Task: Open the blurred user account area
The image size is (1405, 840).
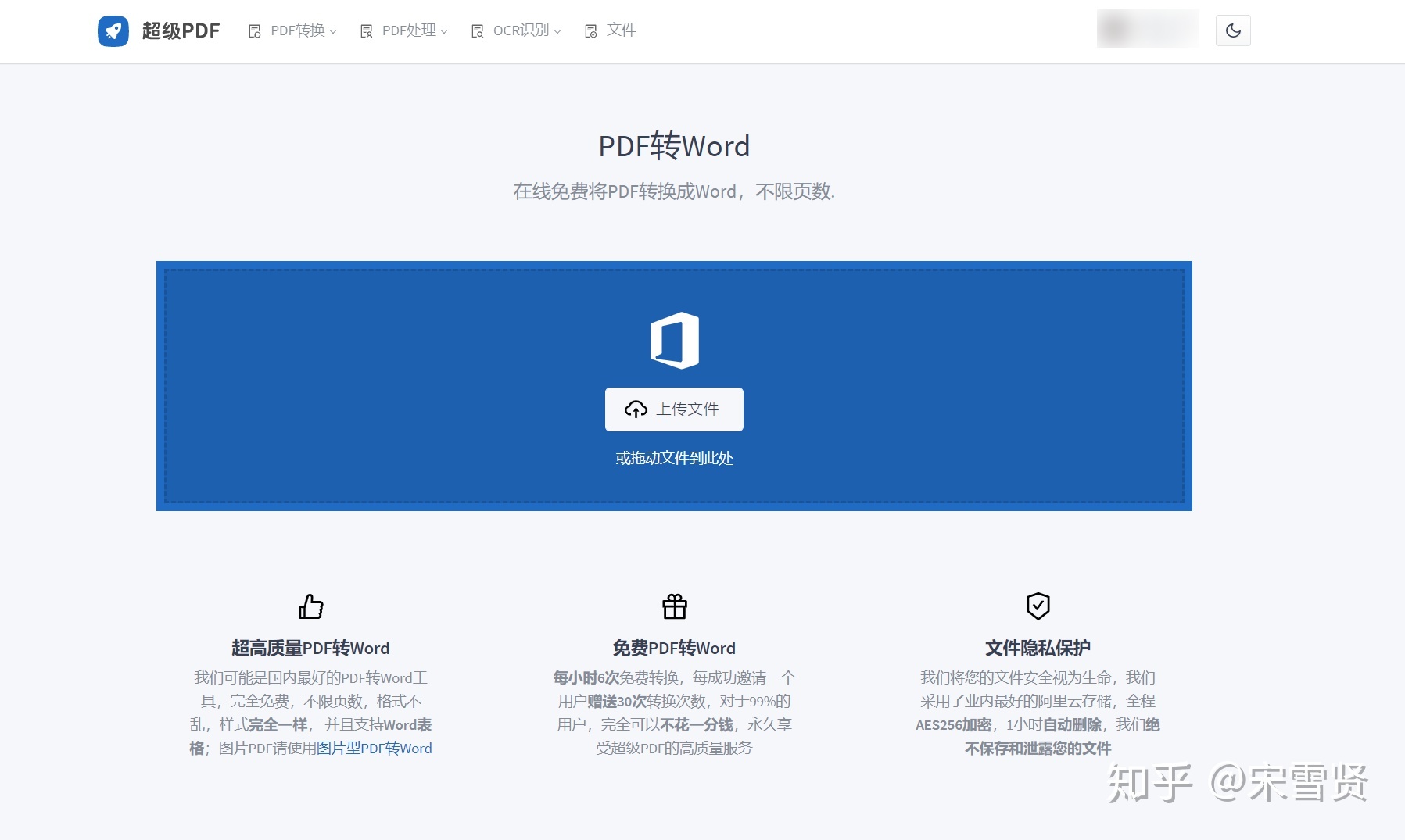Action: pyautogui.click(x=1148, y=29)
